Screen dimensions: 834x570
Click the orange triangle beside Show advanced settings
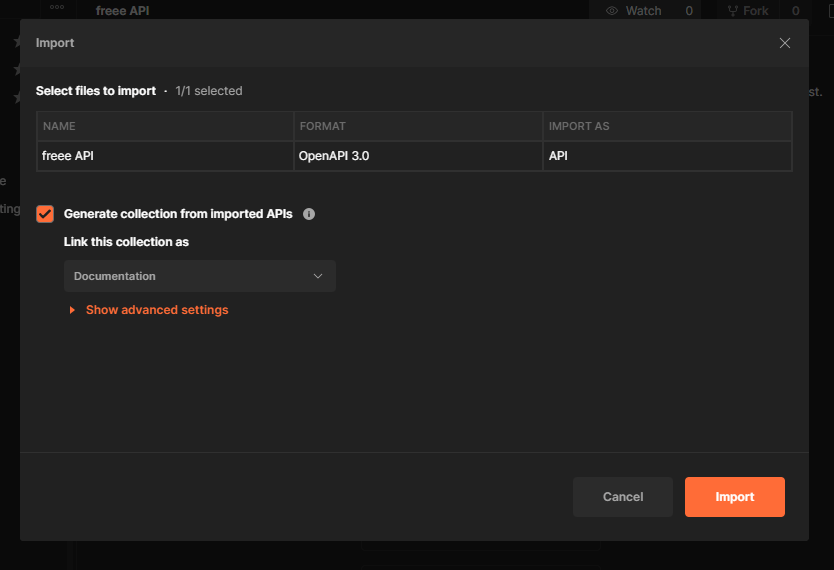click(72, 310)
